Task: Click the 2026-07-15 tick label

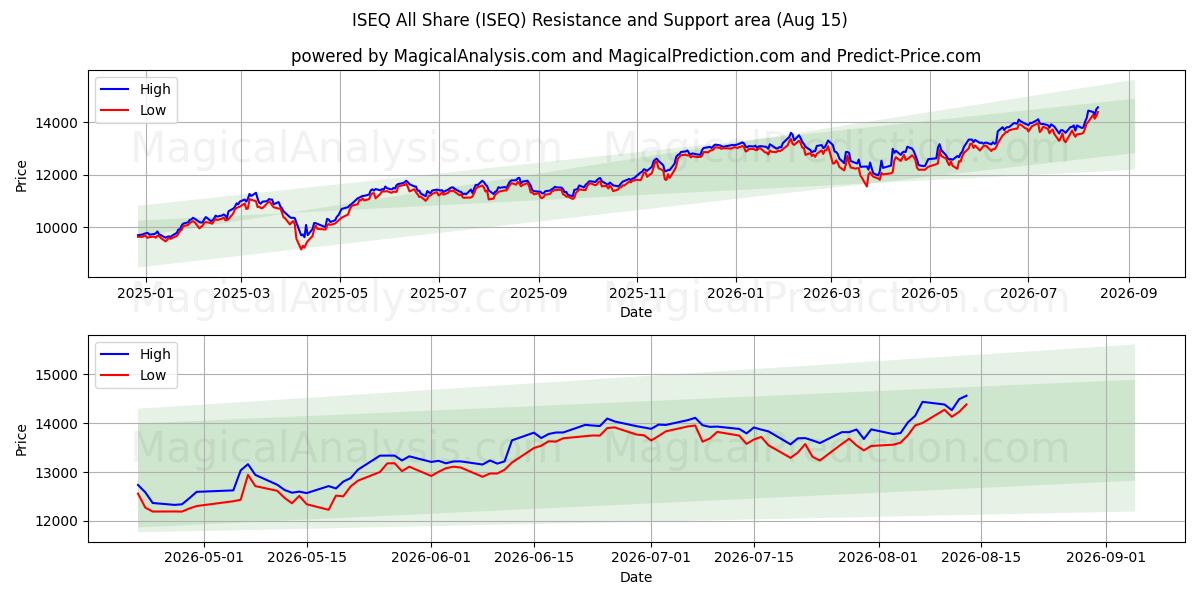Action: pos(753,558)
